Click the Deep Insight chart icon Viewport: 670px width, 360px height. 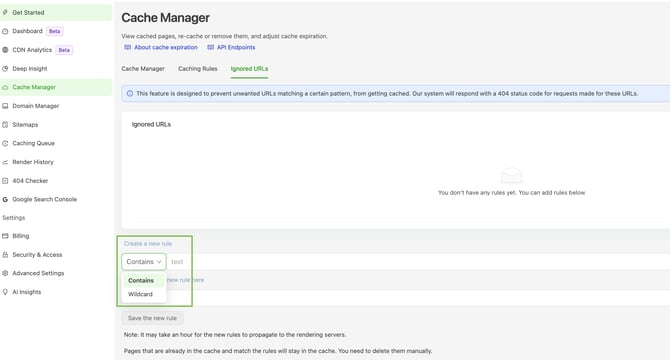[x=5, y=68]
